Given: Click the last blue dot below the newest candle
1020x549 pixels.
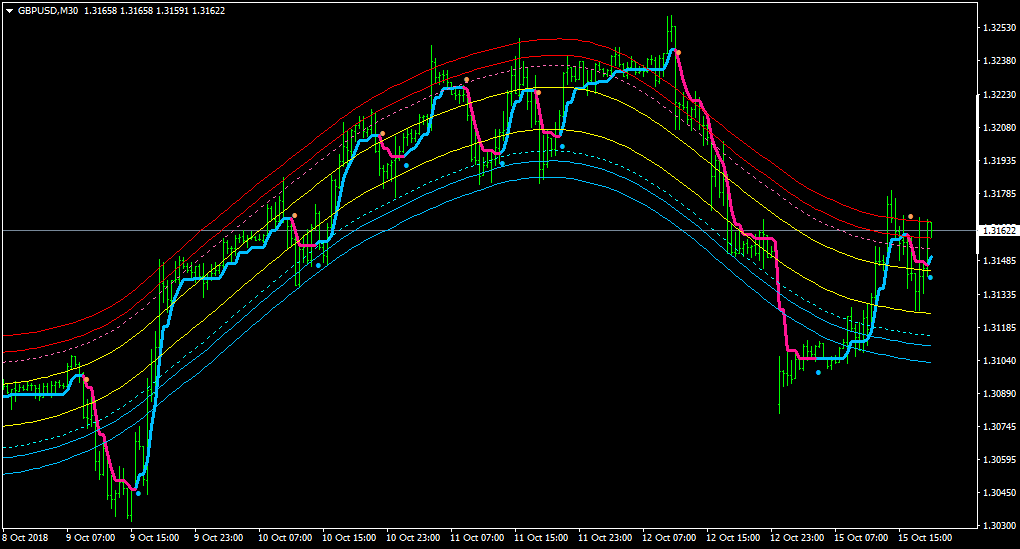Looking at the screenshot, I should [x=930, y=278].
